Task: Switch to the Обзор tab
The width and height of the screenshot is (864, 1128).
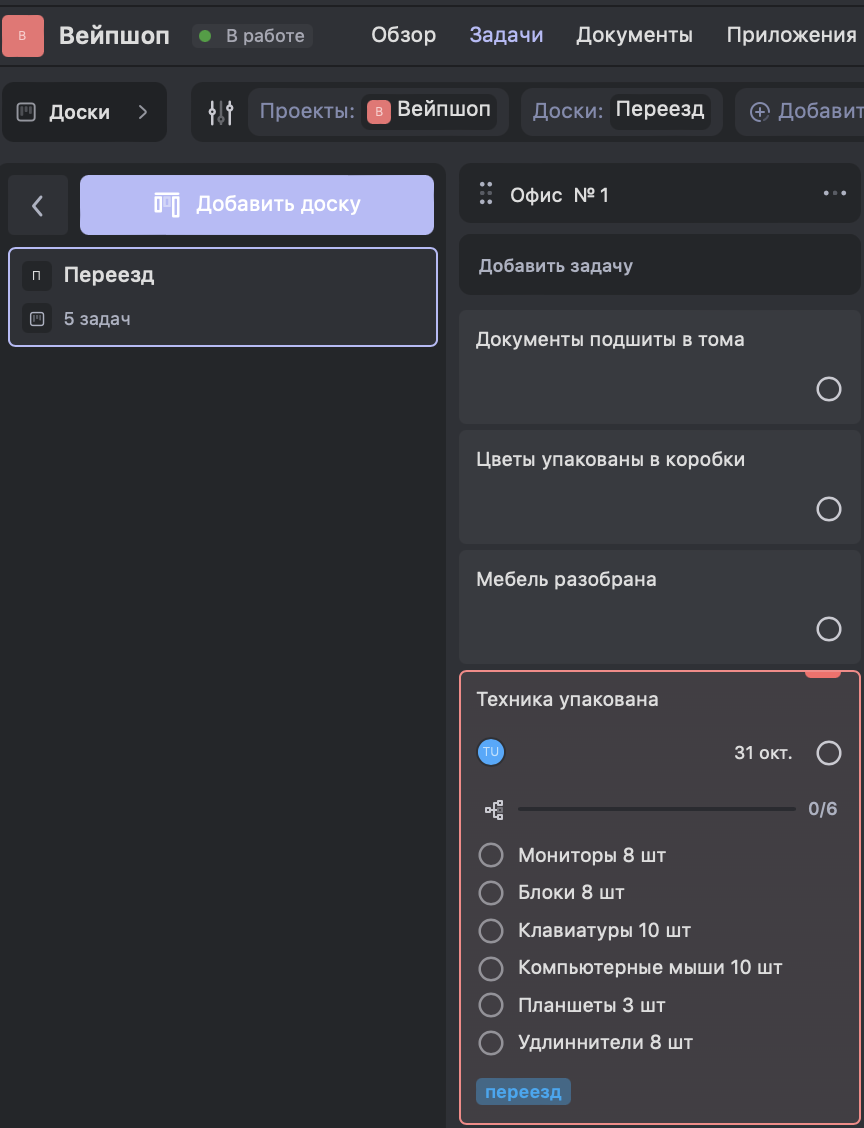Action: (x=403, y=36)
